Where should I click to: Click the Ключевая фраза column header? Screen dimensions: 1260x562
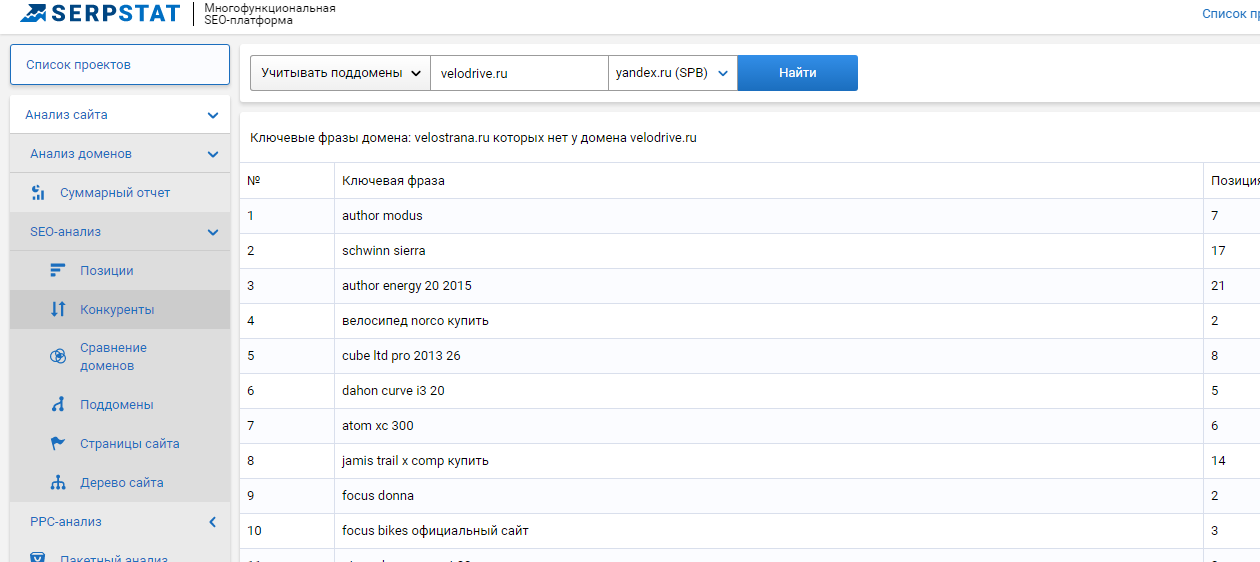pyautogui.click(x=393, y=181)
